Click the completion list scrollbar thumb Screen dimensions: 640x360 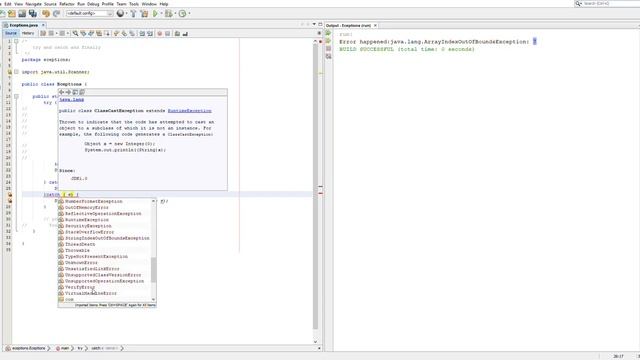pyautogui.click(x=153, y=270)
